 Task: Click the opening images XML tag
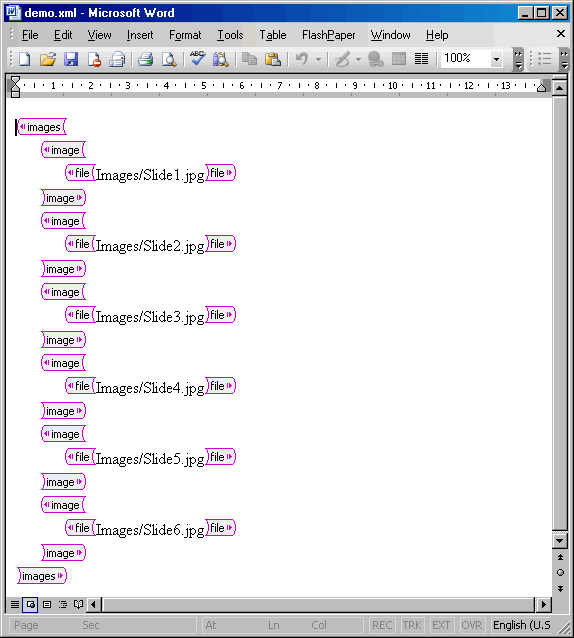tap(41, 127)
